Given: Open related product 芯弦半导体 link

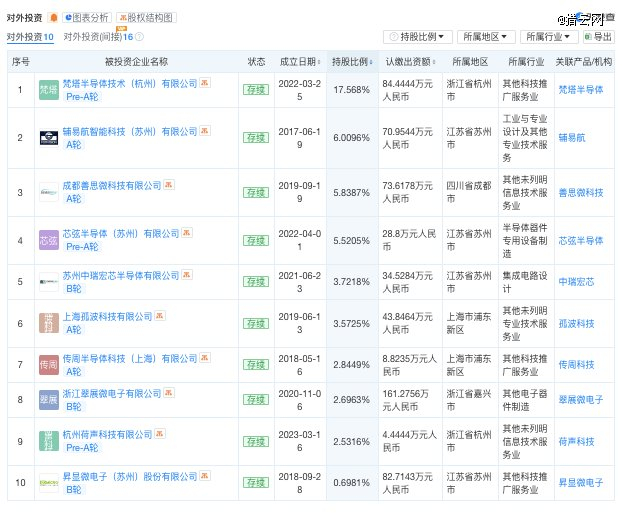Looking at the screenshot, I should click(581, 240).
